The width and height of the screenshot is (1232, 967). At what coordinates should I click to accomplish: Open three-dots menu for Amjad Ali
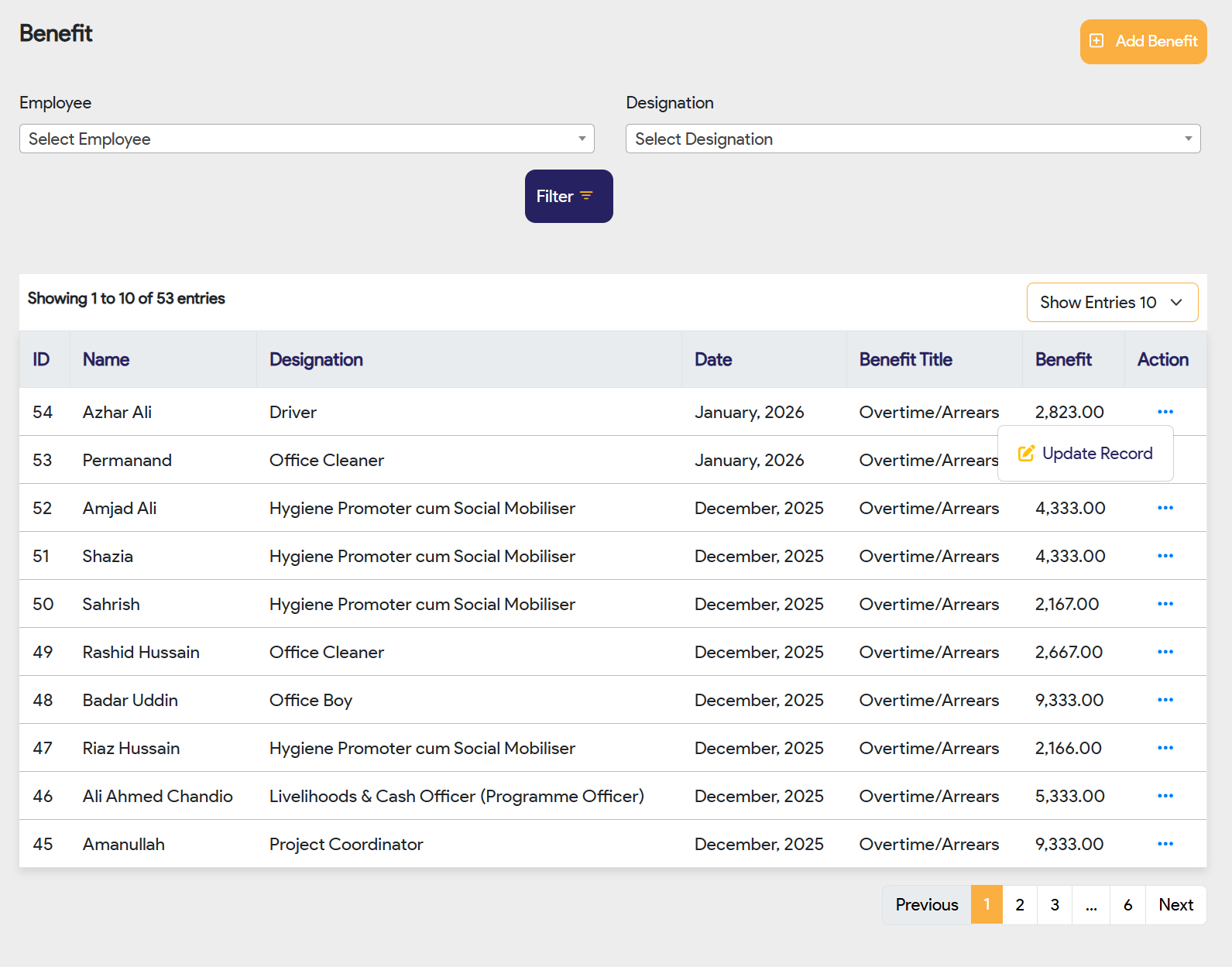1165,508
